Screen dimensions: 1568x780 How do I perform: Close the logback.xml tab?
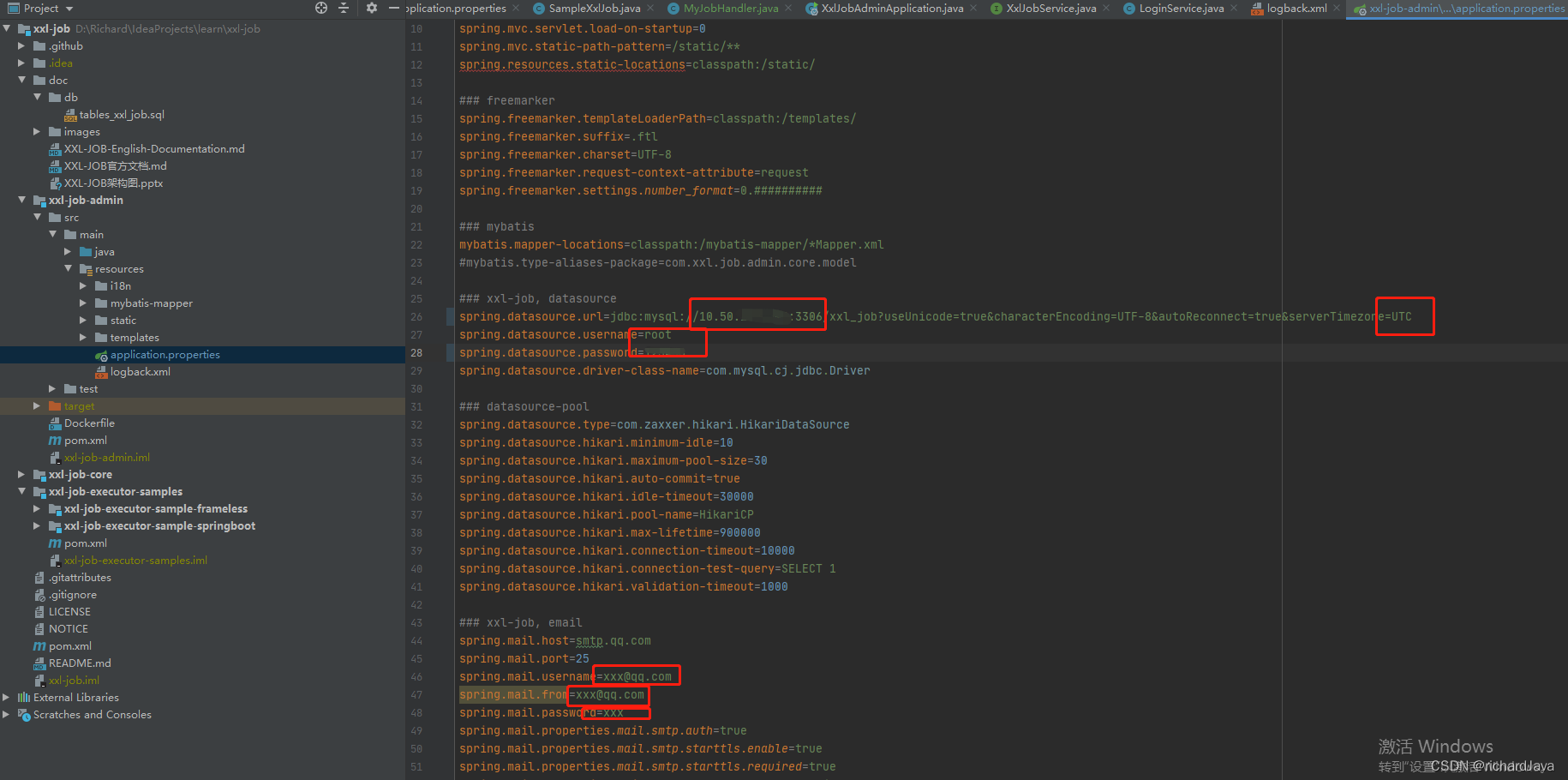click(1337, 9)
